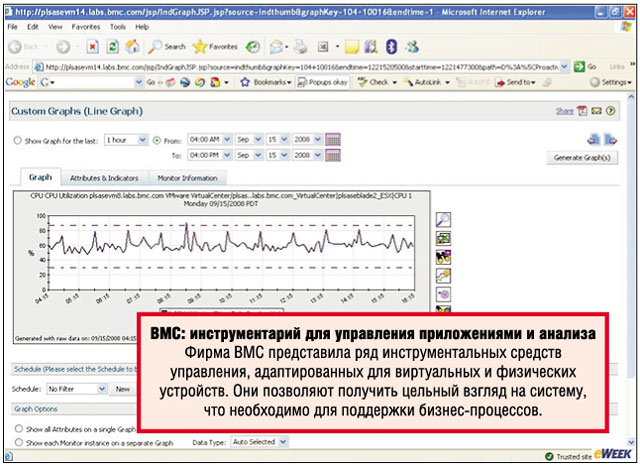Image resolution: width=640 pixels, height=467 pixels.
Task: Click the Print icon in toolbar
Action: [301, 47]
